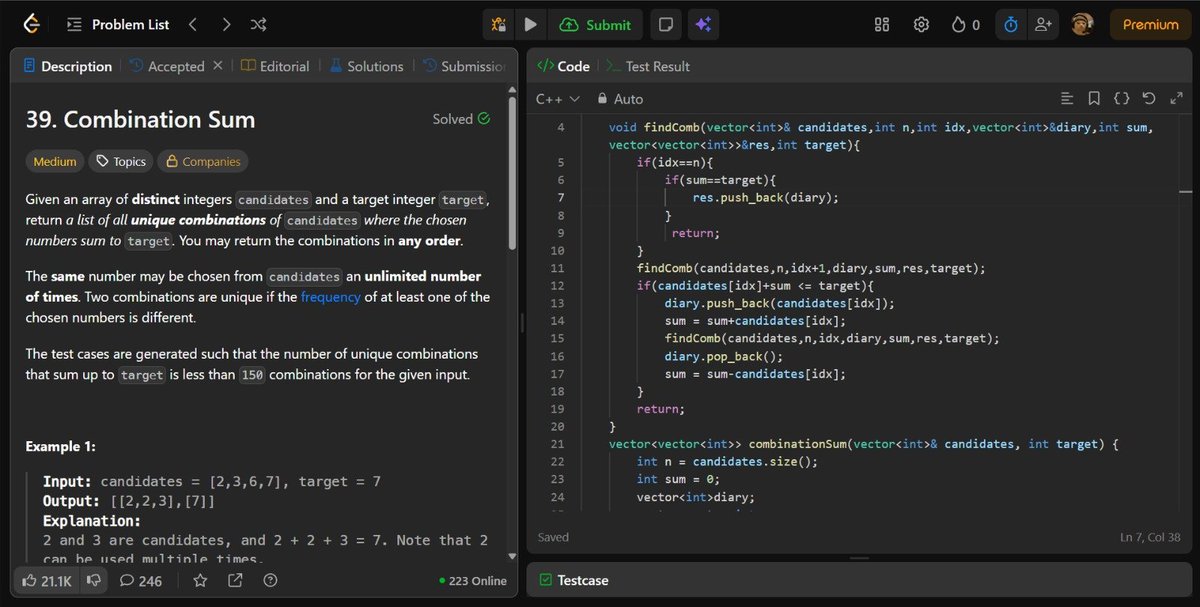Dislike the problem with thumbs down

(92, 580)
